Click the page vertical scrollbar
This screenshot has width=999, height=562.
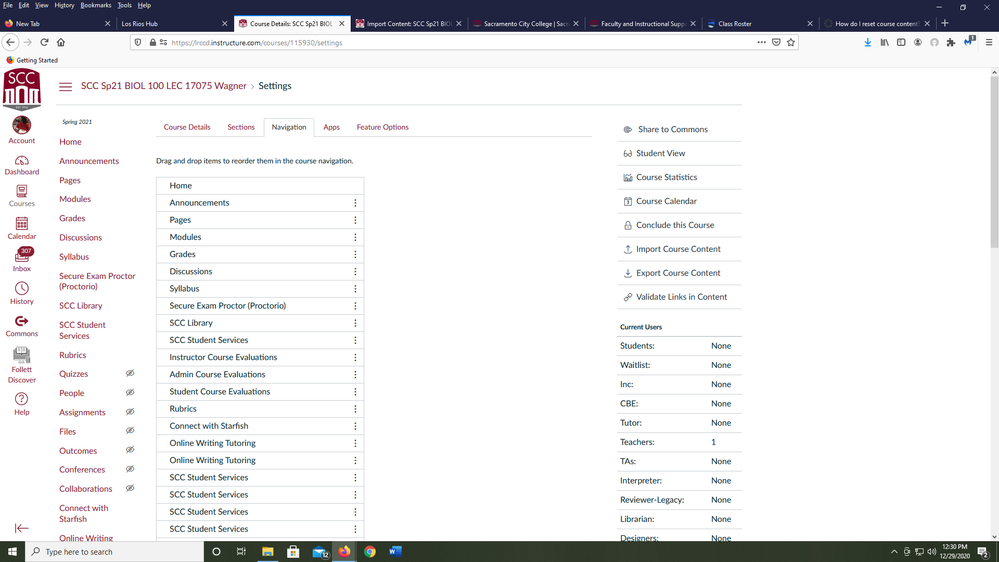click(994, 161)
